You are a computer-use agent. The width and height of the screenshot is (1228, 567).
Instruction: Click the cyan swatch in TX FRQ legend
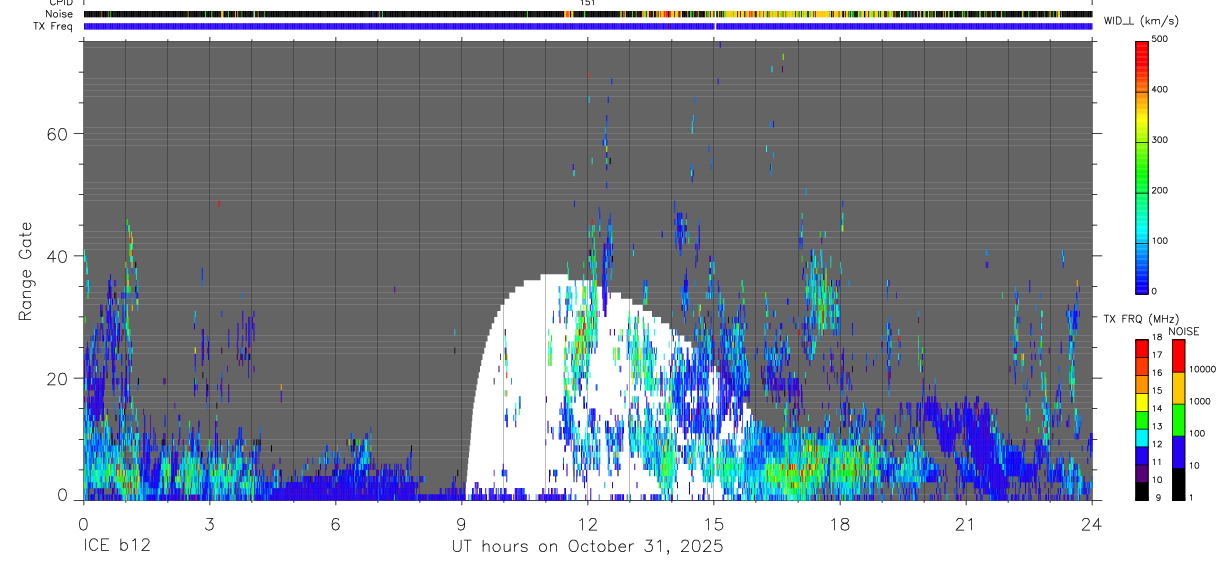tap(1142, 438)
